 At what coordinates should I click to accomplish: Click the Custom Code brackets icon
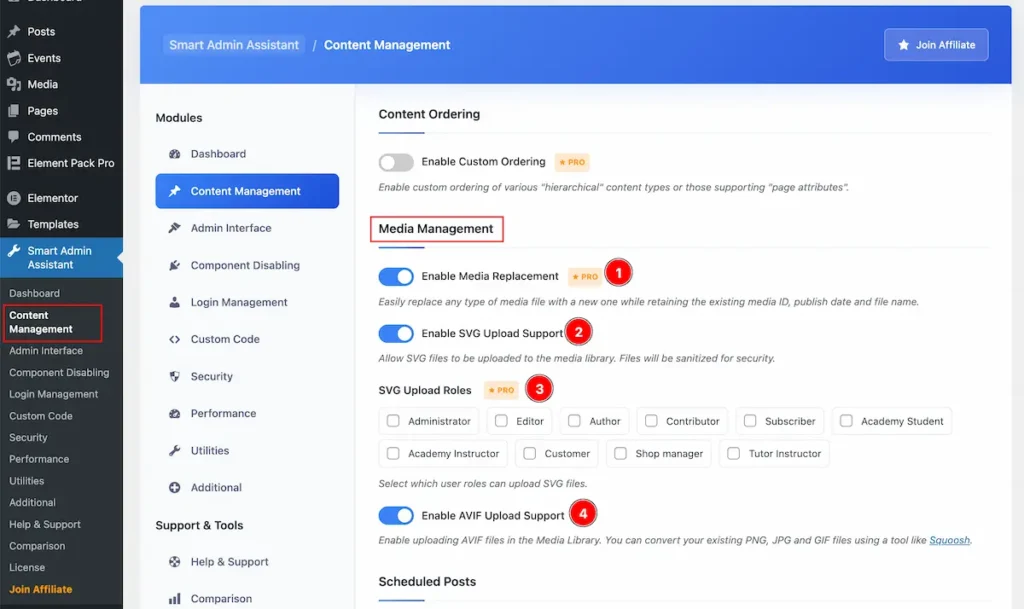point(174,339)
